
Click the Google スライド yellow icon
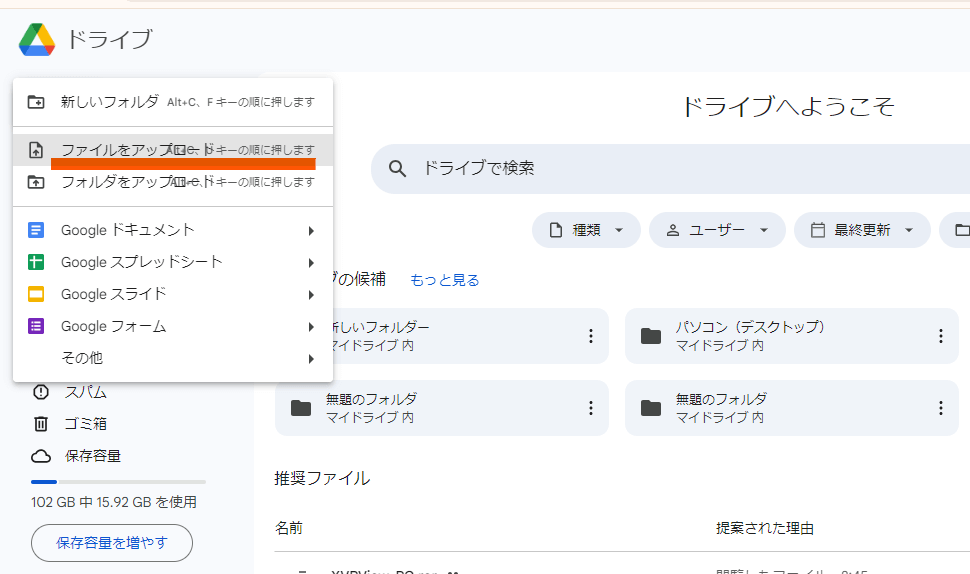(x=36, y=294)
